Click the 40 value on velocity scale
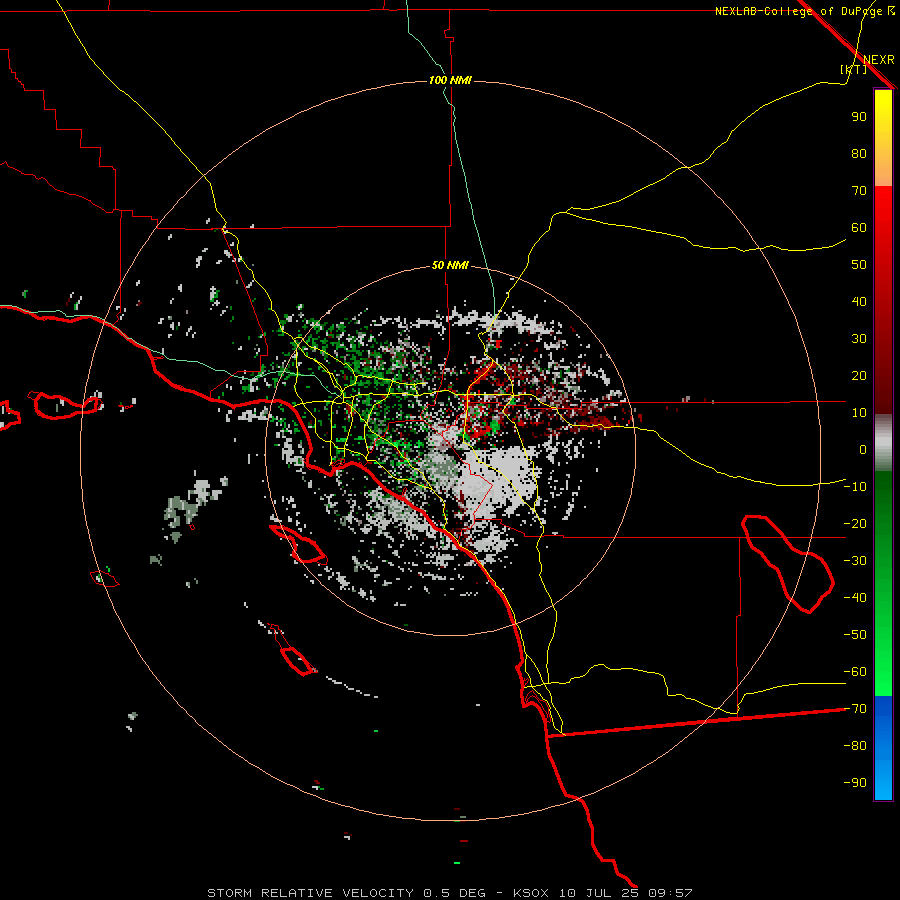This screenshot has height=900, width=900. click(859, 301)
